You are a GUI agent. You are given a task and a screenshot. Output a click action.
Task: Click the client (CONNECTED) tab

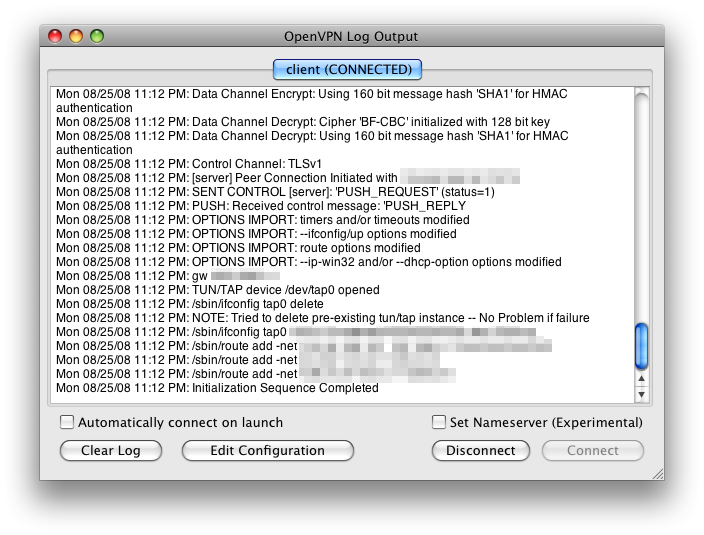347,70
